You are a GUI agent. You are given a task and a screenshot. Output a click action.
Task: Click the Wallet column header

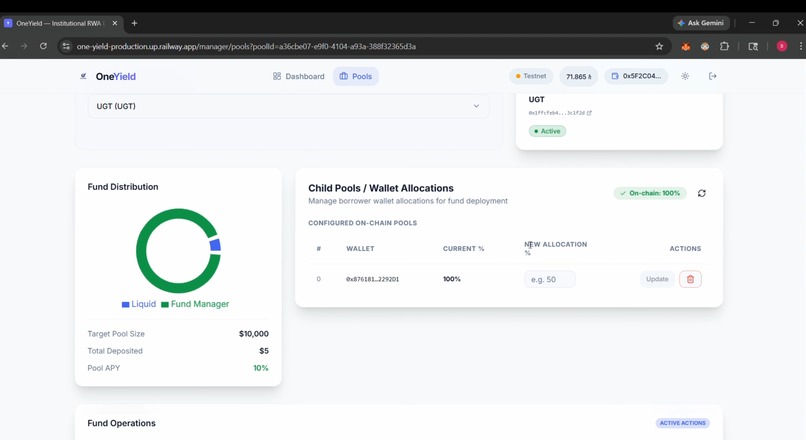point(360,249)
